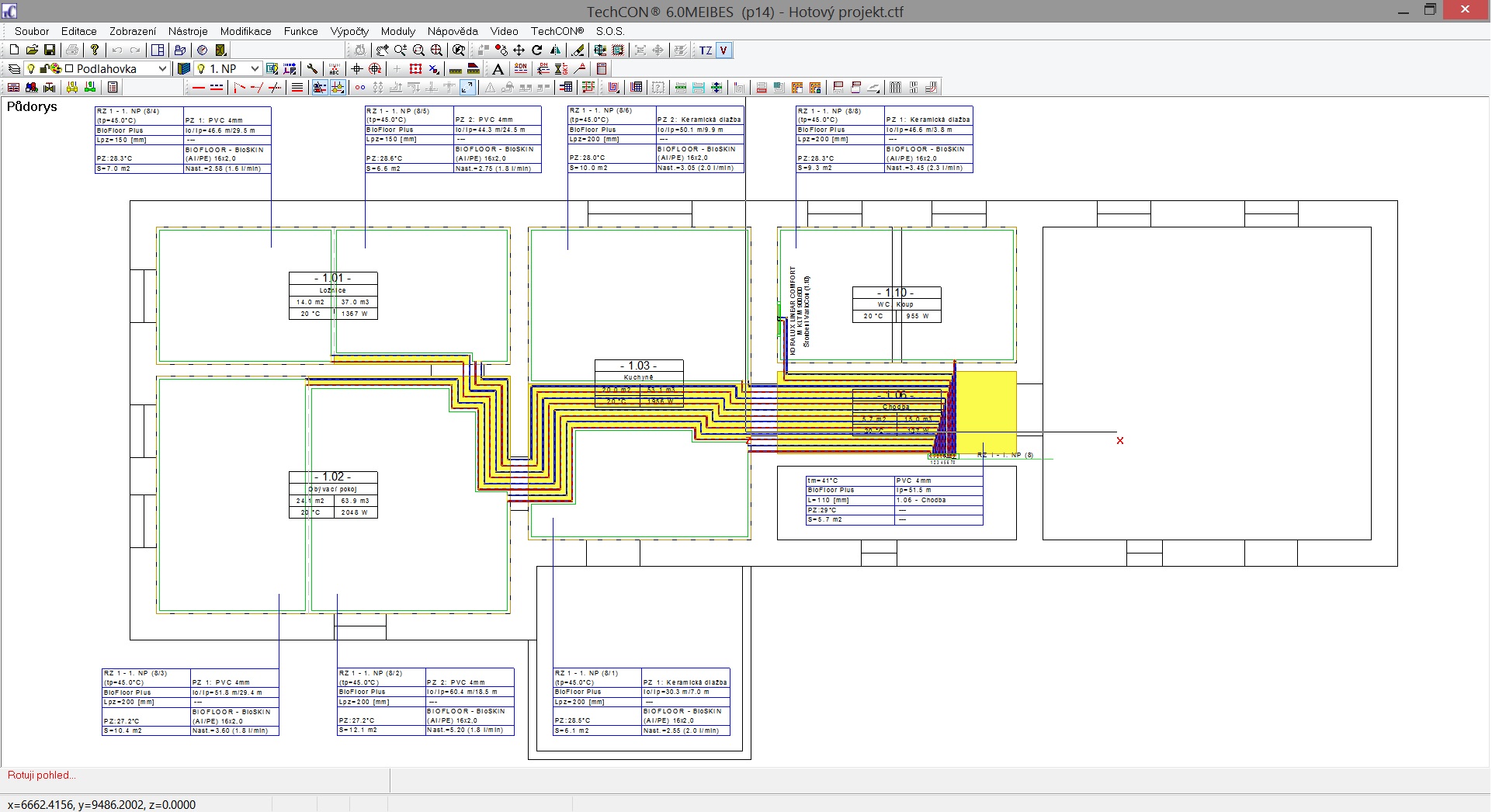Toggle the TZ mode button
The height and width of the screenshot is (812, 1492).
(x=705, y=50)
